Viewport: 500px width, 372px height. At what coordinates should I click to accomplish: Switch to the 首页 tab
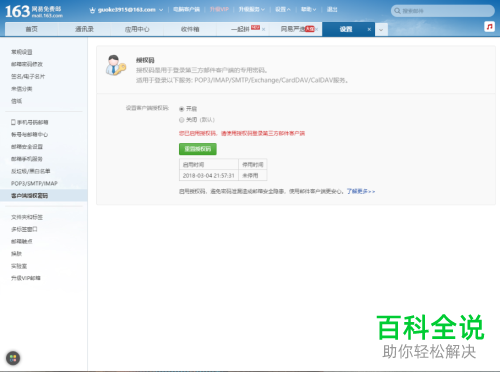point(32,29)
